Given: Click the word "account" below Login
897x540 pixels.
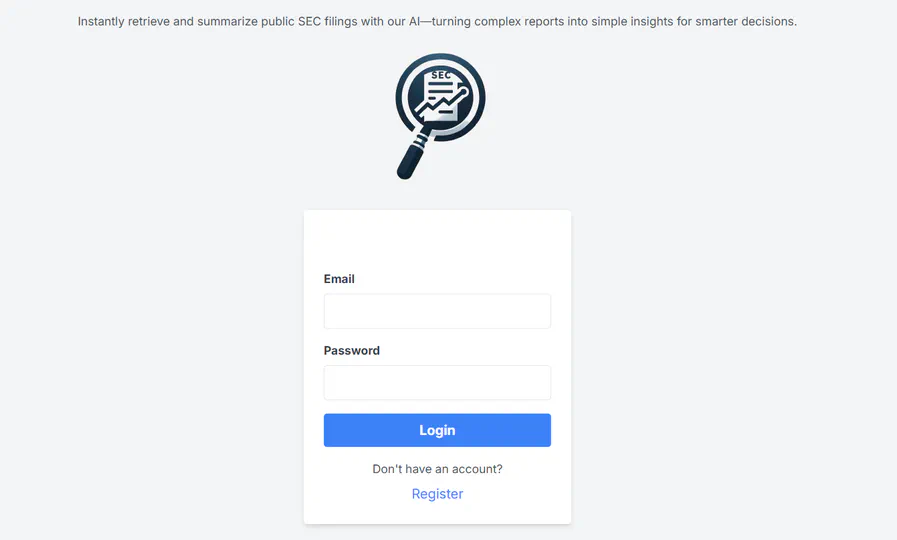Looking at the screenshot, I should coord(477,469).
